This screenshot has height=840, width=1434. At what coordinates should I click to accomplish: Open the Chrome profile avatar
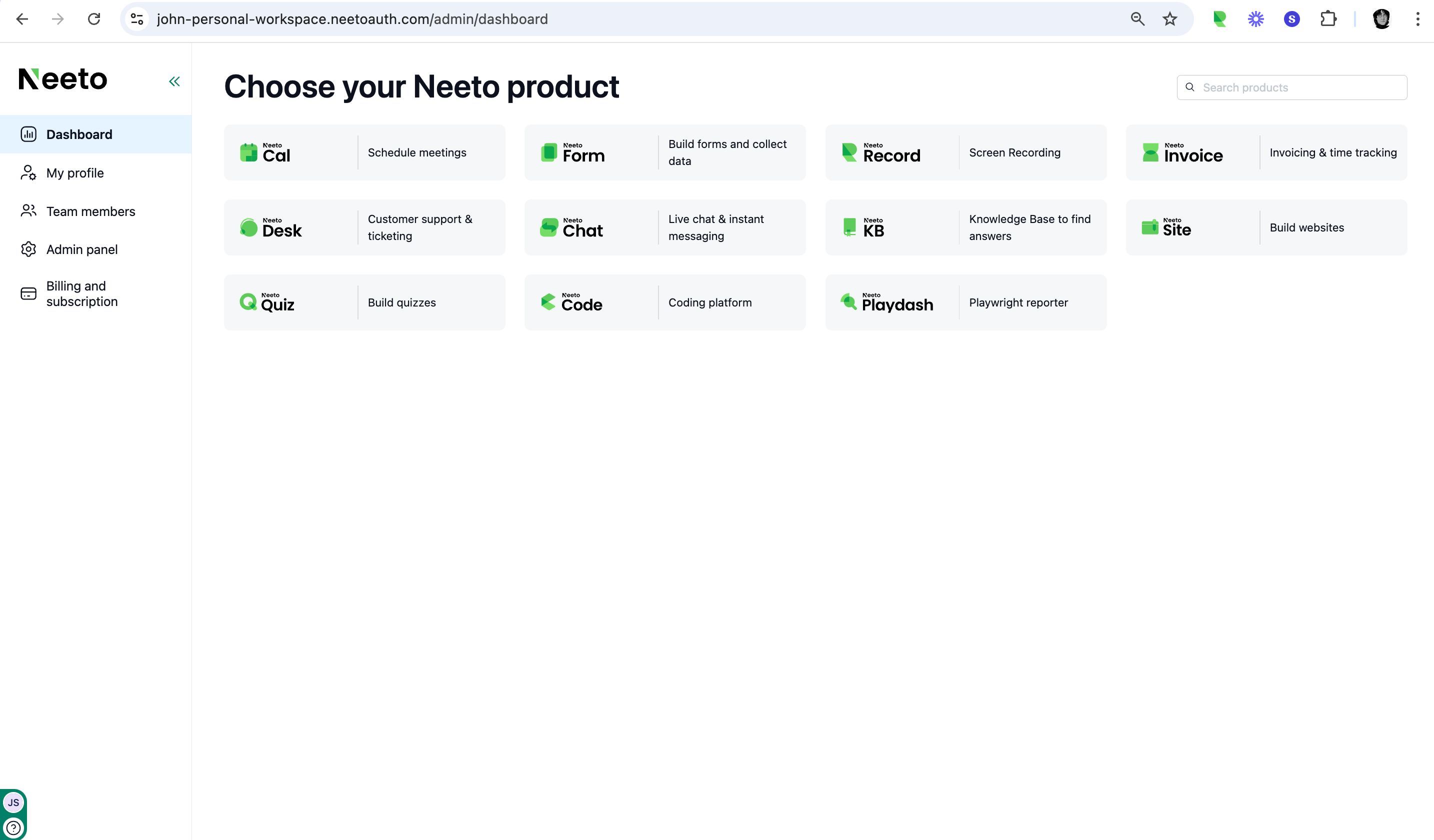(1381, 19)
